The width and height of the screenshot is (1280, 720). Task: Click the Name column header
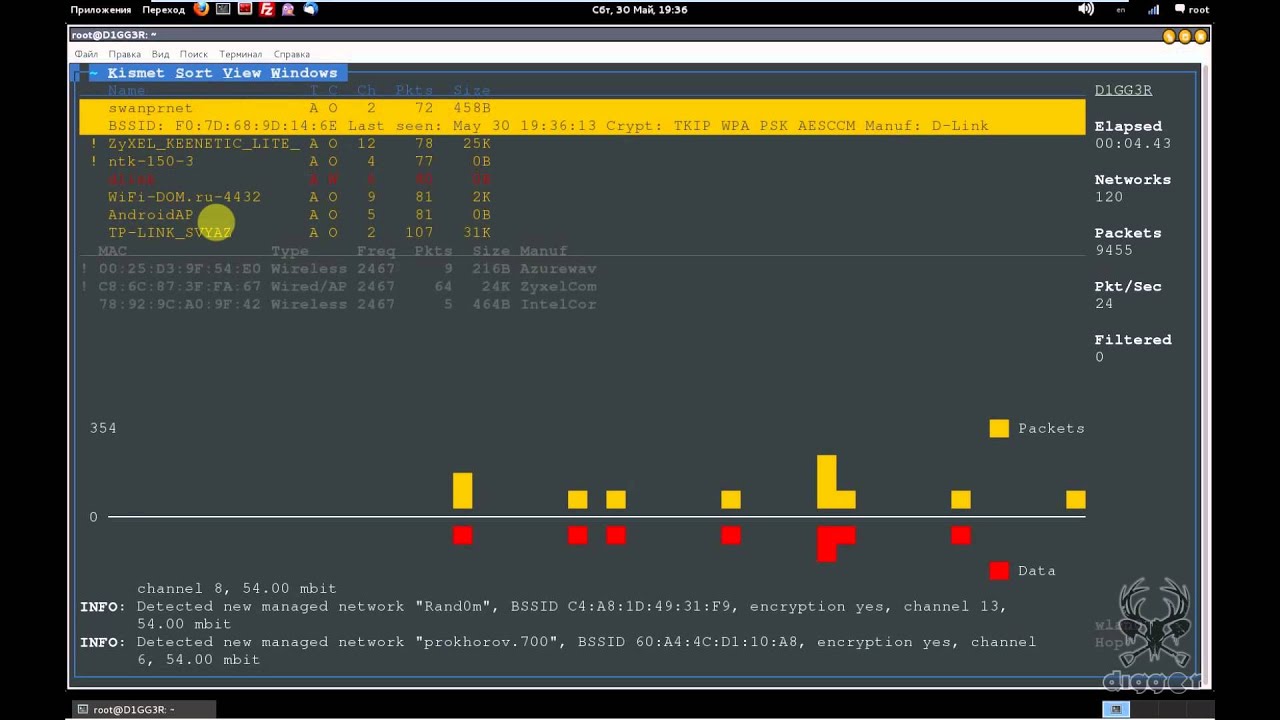(127, 91)
